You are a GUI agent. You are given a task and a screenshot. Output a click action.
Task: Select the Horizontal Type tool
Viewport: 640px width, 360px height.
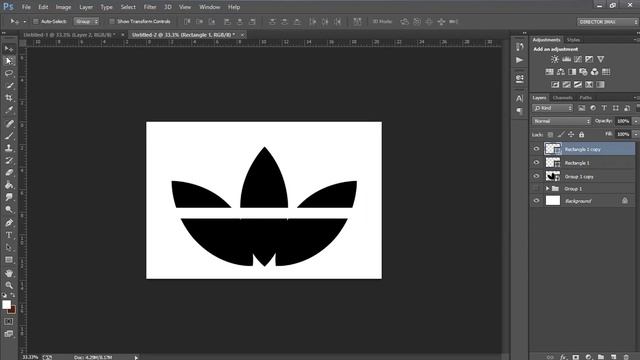point(9,235)
